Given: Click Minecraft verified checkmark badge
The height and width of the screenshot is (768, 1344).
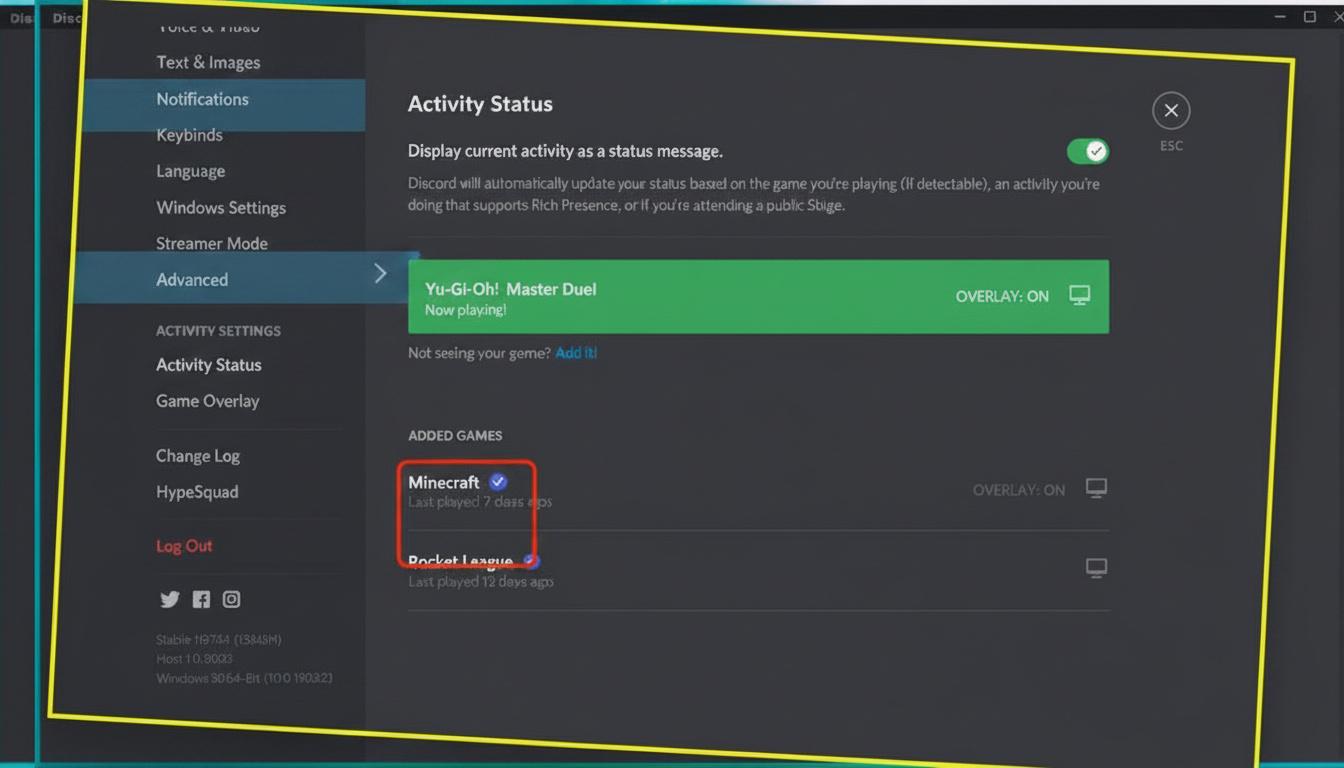Looking at the screenshot, I should 497,482.
